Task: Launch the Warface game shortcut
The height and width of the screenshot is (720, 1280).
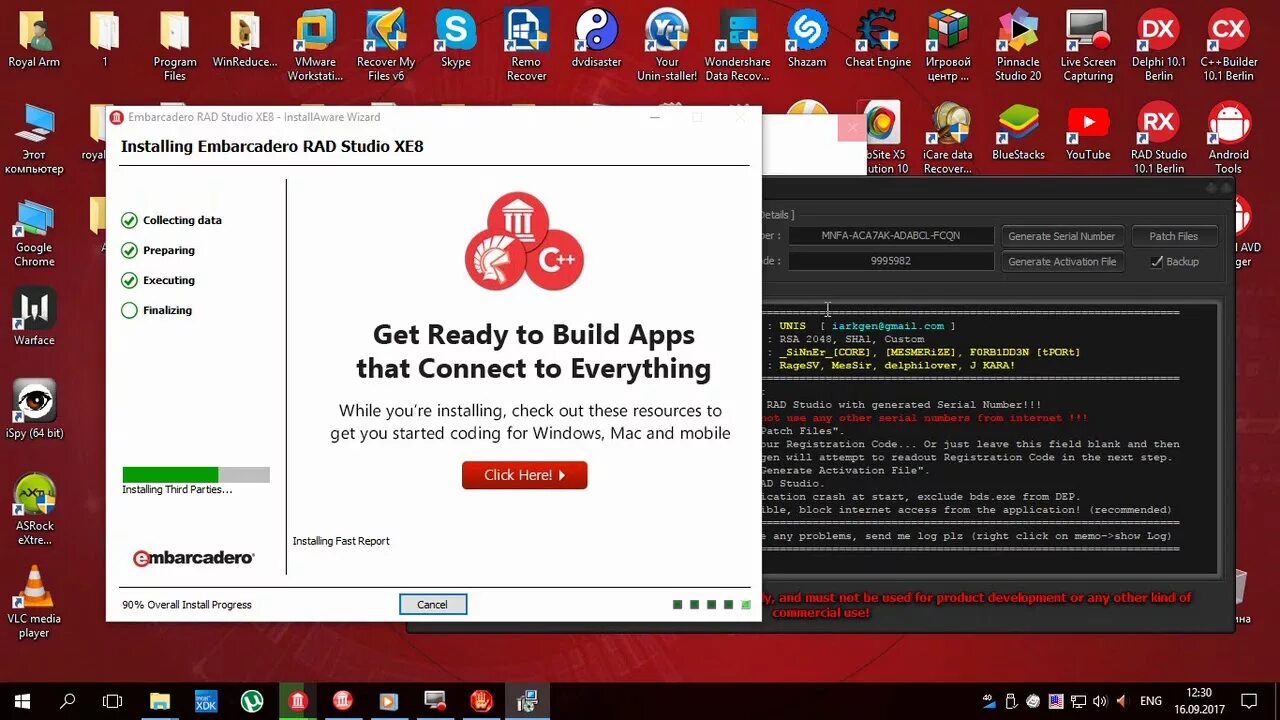Action: [x=34, y=318]
